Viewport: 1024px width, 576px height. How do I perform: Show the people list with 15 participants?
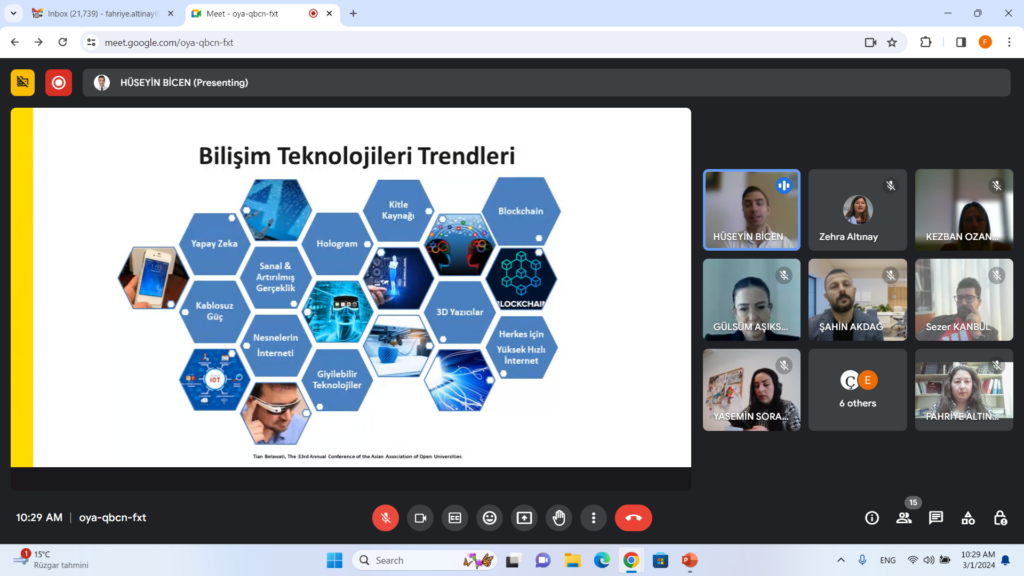(904, 518)
